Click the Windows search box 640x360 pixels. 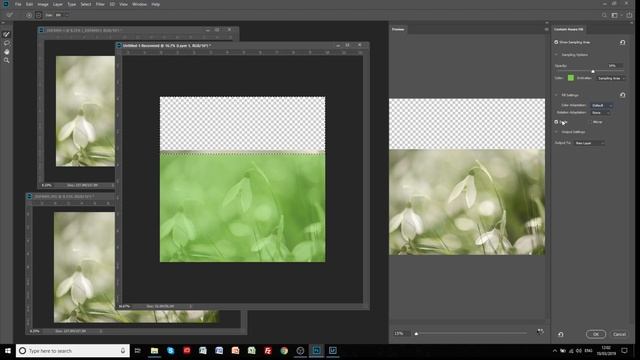pos(73,351)
